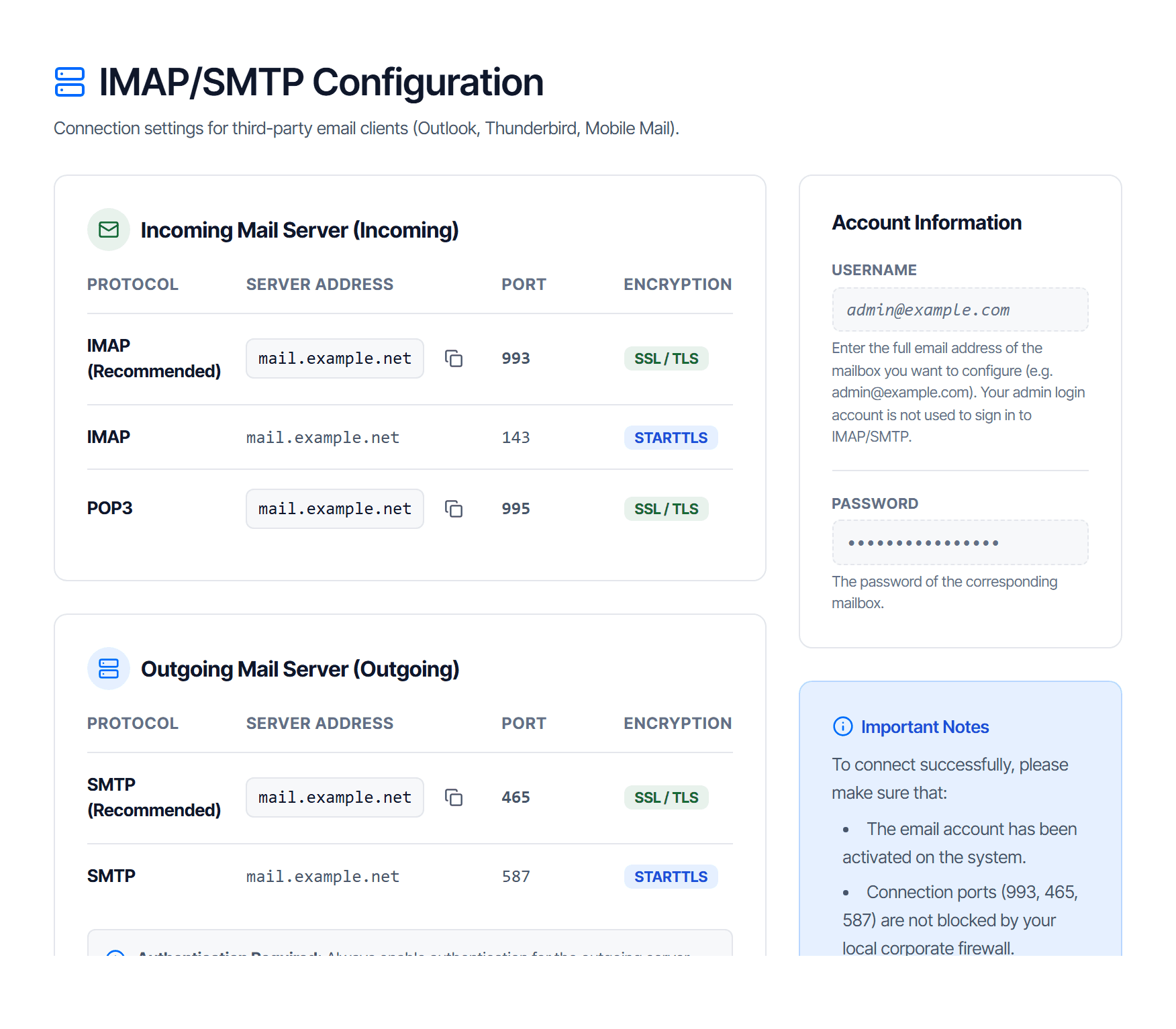
Task: Select the masked password field
Action: pos(960,542)
